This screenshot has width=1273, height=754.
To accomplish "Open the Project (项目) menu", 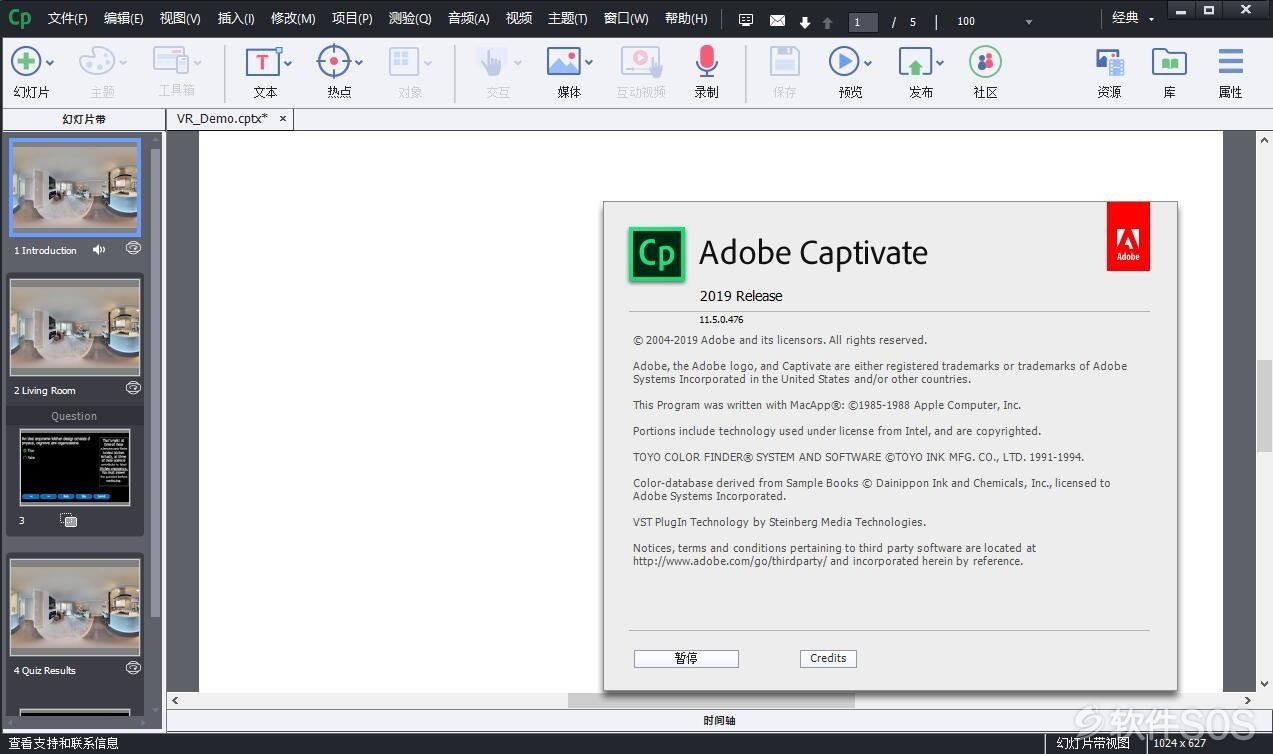I will point(352,18).
